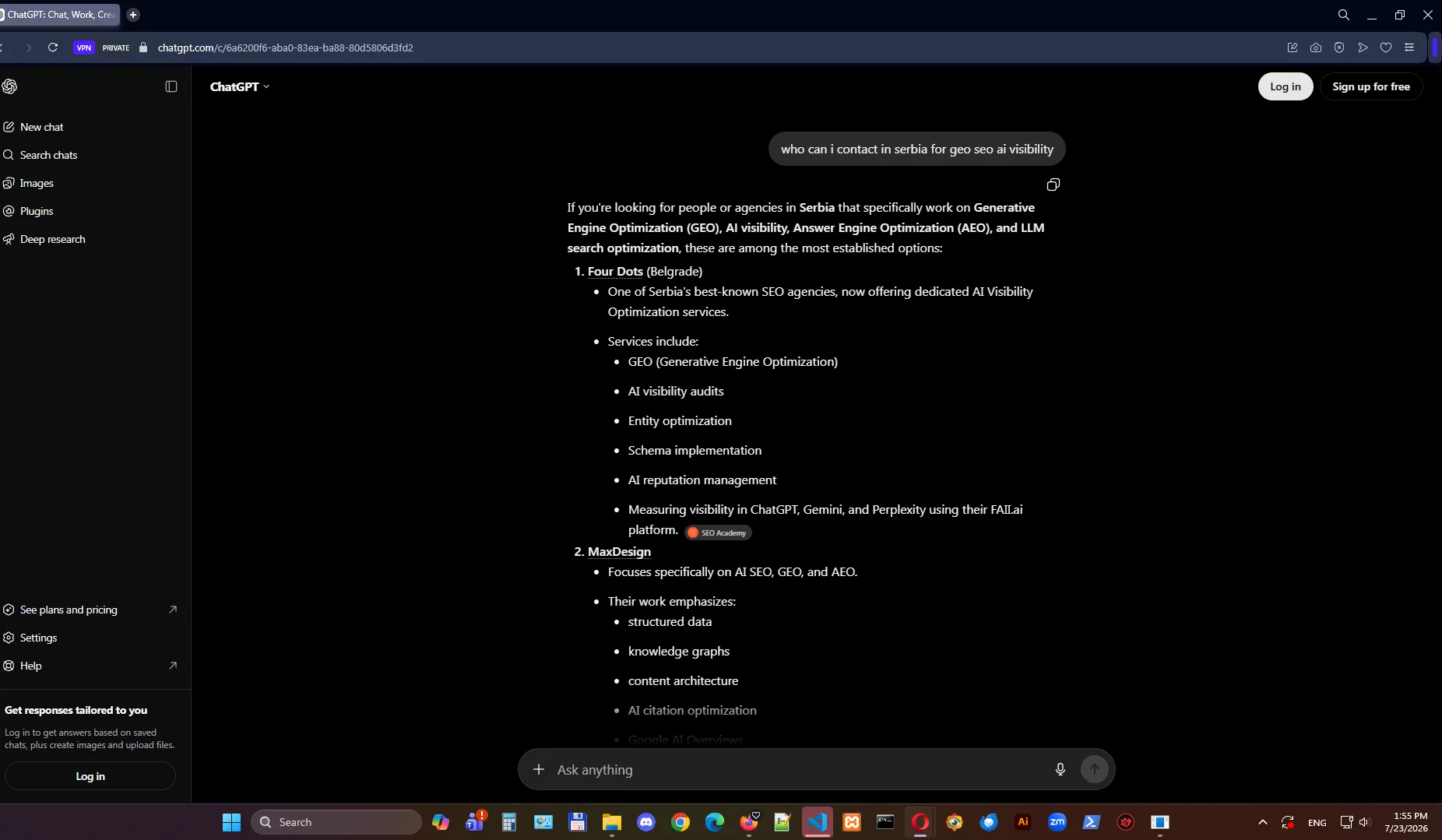The width and height of the screenshot is (1442, 840).
Task: Copy the user message with the copy icon
Action: (x=1053, y=185)
